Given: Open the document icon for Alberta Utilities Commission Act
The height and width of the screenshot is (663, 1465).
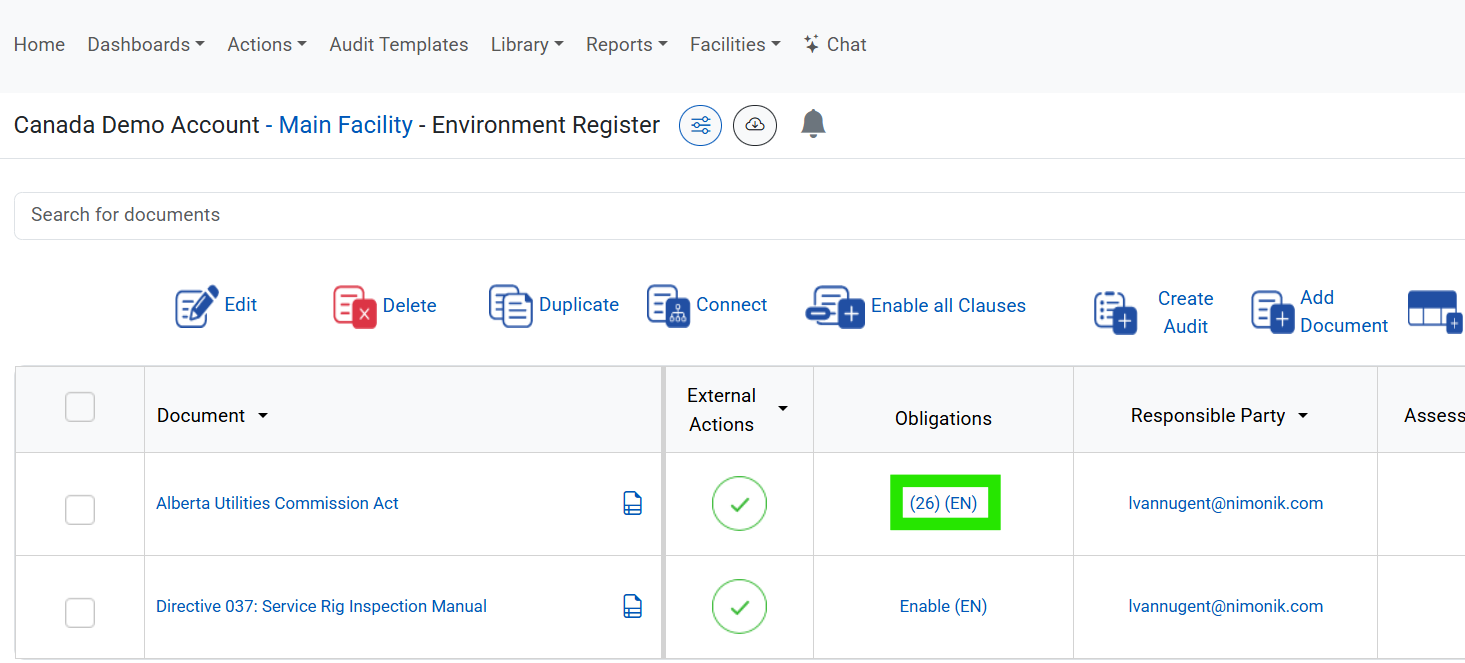Looking at the screenshot, I should [x=632, y=503].
